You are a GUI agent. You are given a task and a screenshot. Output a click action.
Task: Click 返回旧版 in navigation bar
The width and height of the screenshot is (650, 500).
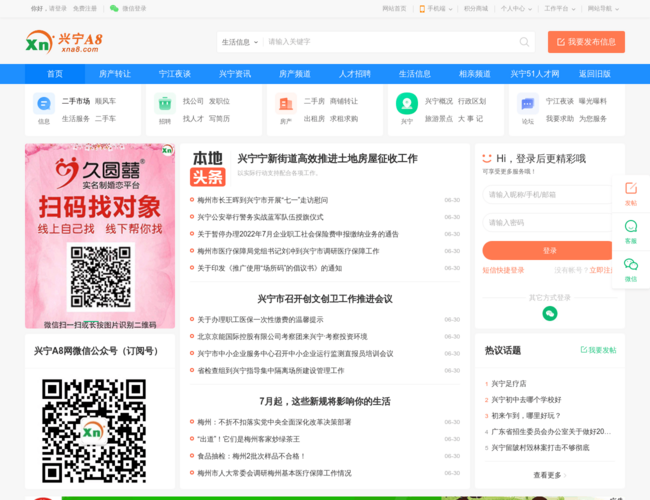(595, 74)
